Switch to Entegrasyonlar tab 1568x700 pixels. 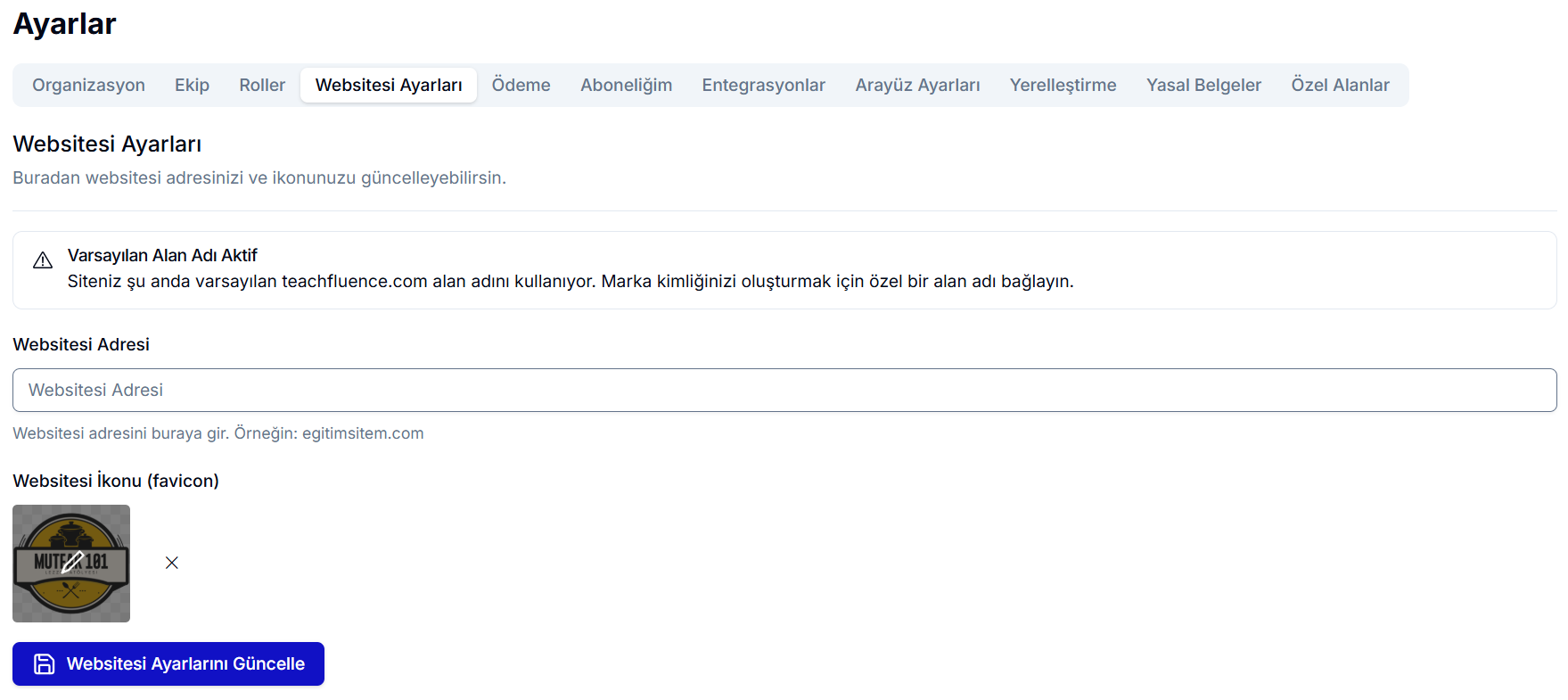[x=763, y=85]
